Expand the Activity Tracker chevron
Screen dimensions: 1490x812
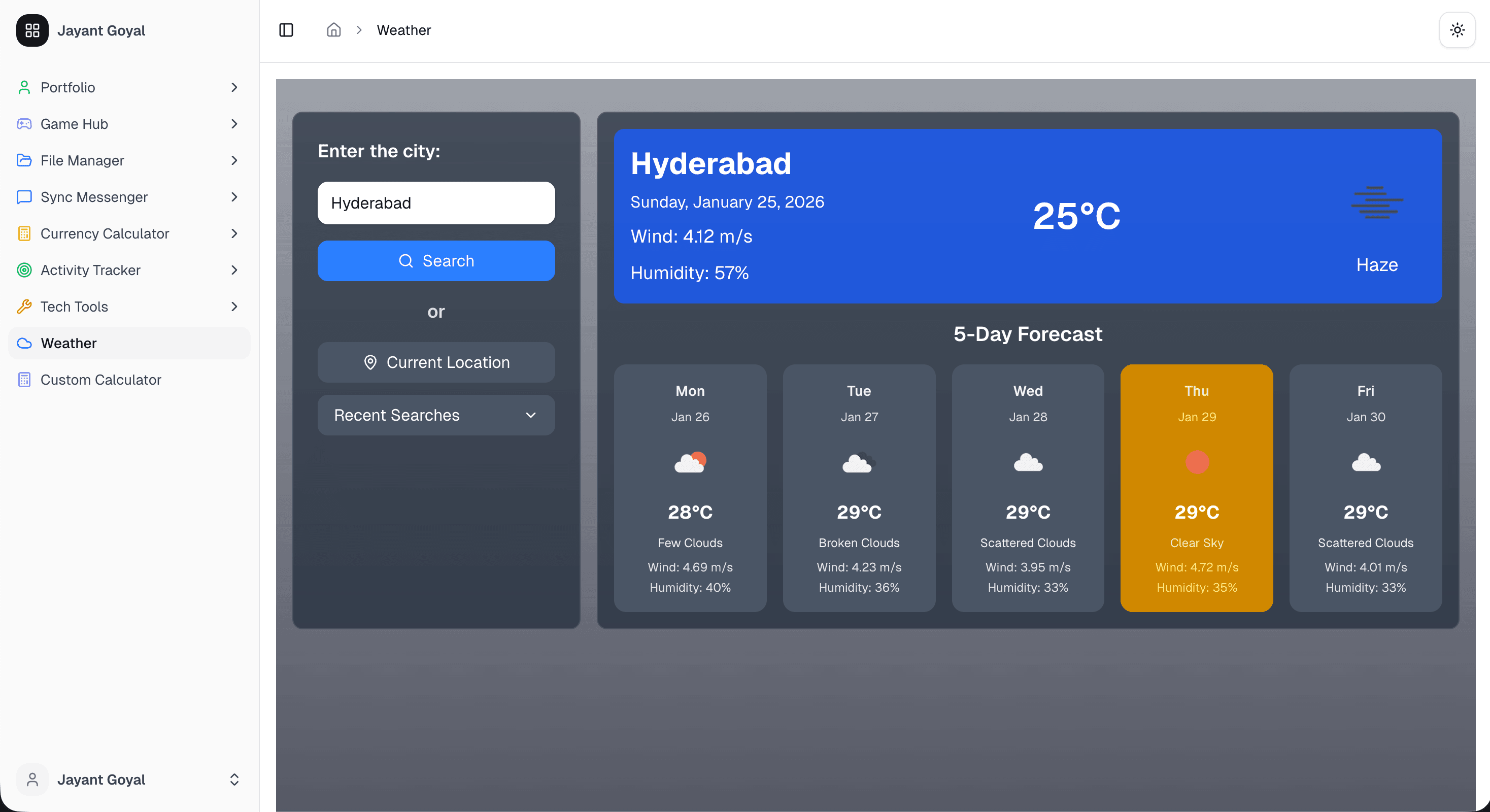click(x=234, y=270)
